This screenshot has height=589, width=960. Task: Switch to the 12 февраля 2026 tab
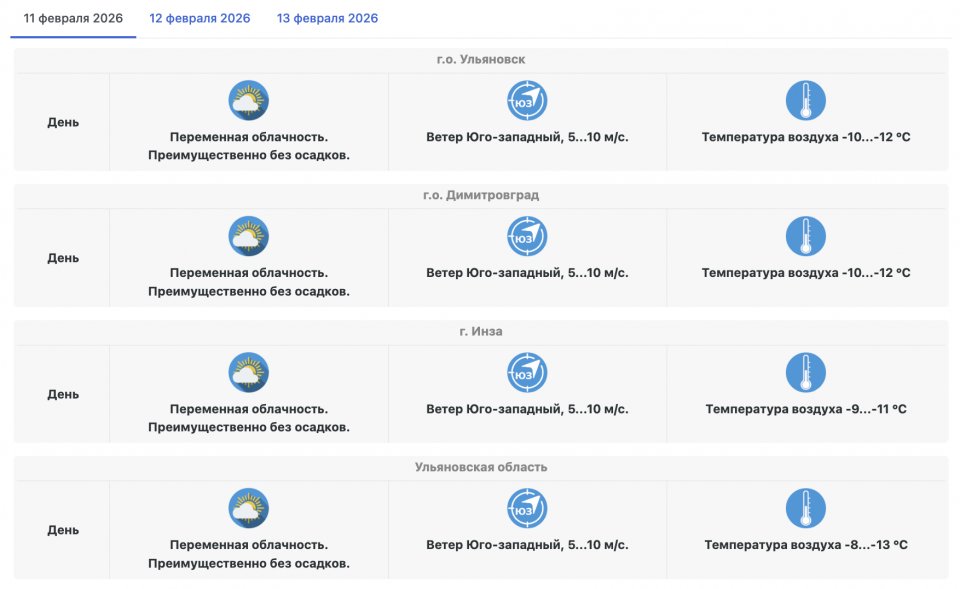coord(200,19)
